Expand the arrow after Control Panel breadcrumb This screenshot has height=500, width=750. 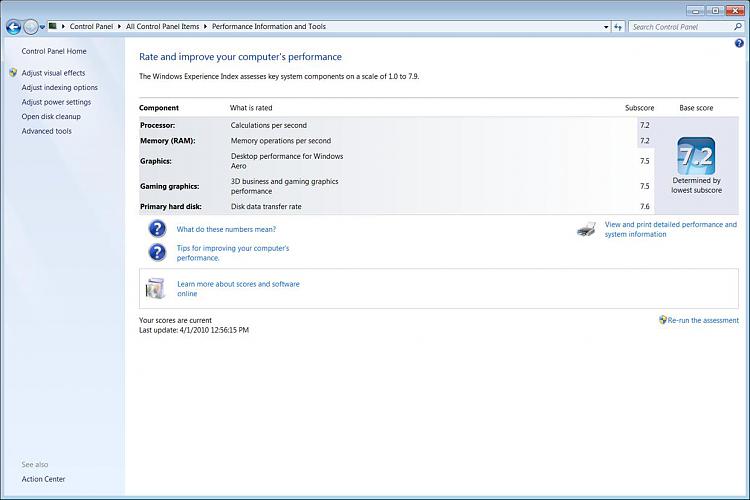(120, 27)
